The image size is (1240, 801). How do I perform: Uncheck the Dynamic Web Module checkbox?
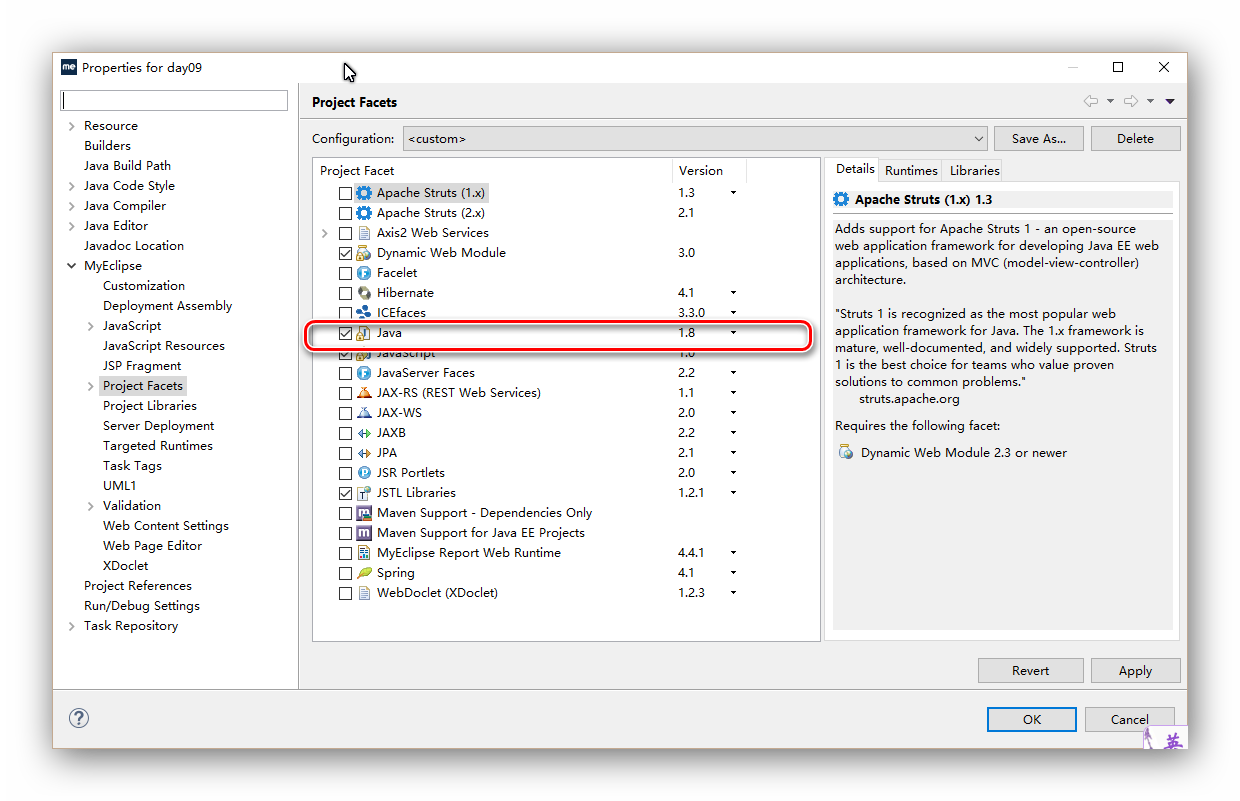pos(345,253)
